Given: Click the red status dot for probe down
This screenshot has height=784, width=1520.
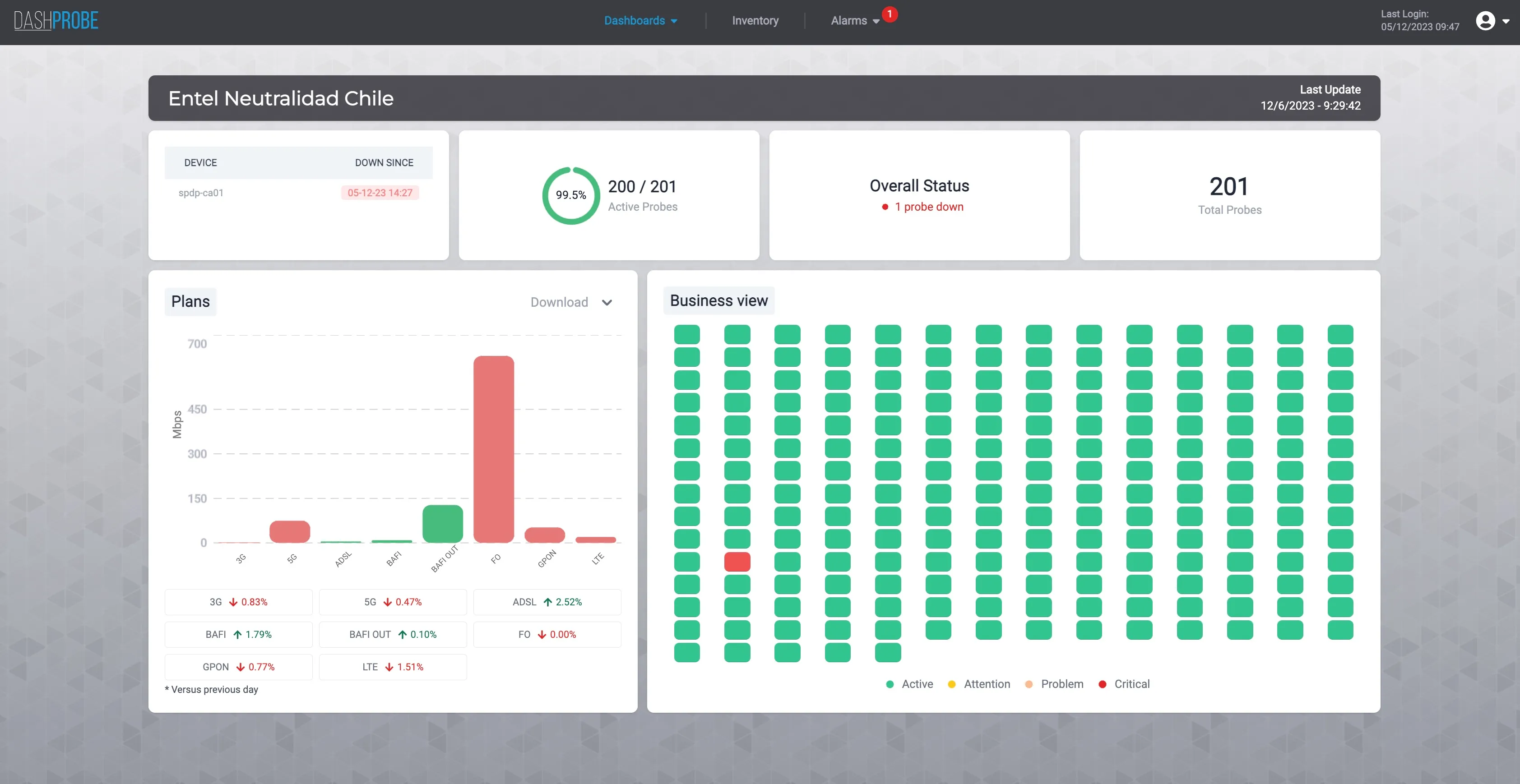Looking at the screenshot, I should pos(885,207).
